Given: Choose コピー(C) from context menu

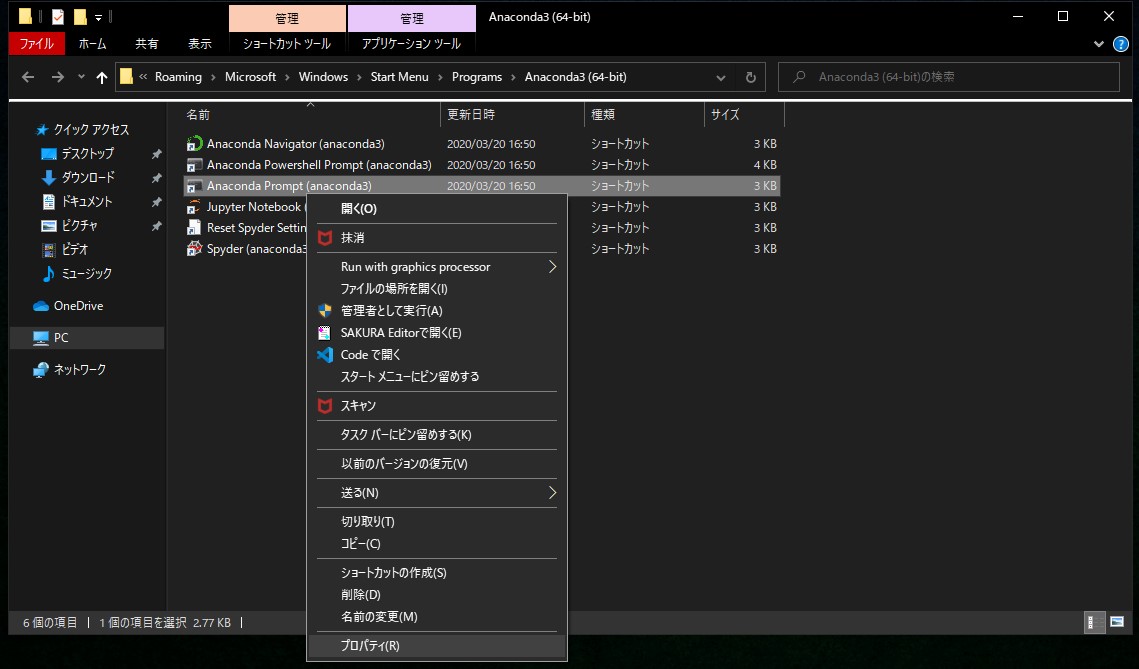Looking at the screenshot, I should (437, 544).
